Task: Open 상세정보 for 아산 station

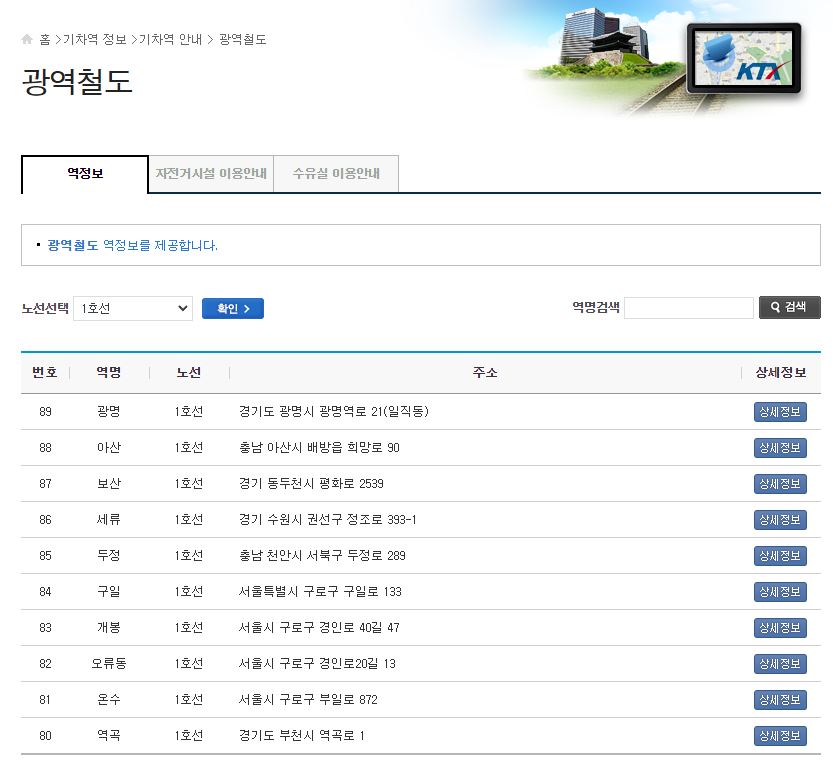Action: [x=781, y=448]
